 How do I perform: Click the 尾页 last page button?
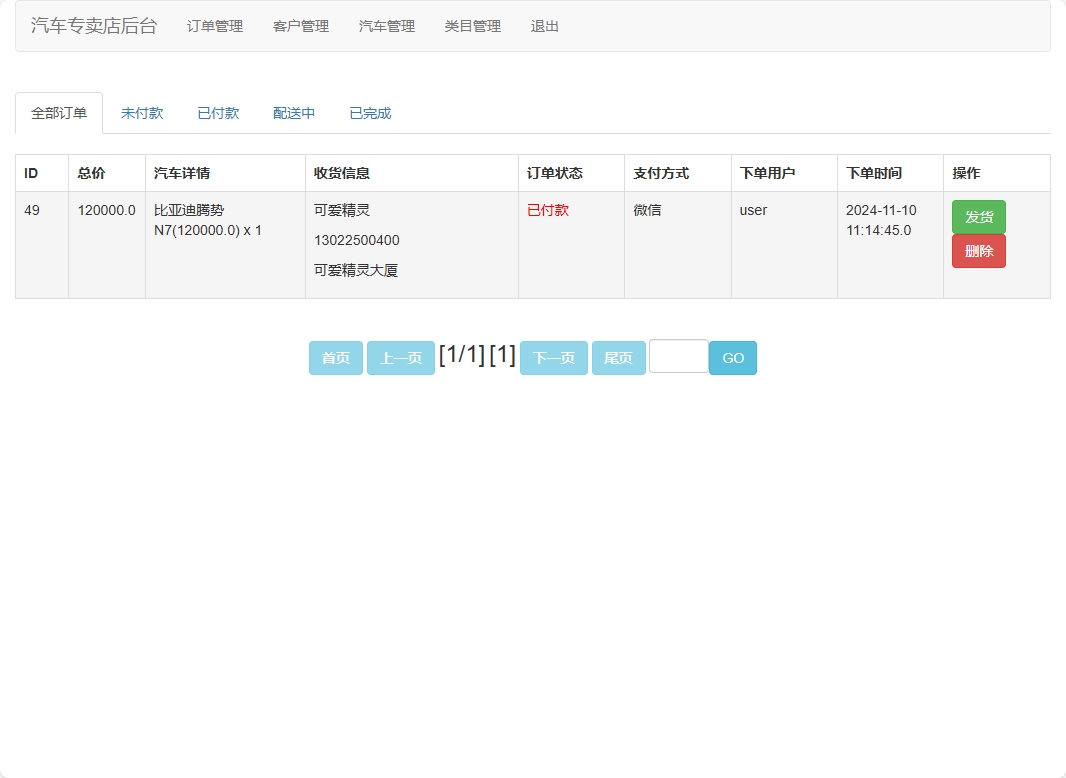(618, 357)
